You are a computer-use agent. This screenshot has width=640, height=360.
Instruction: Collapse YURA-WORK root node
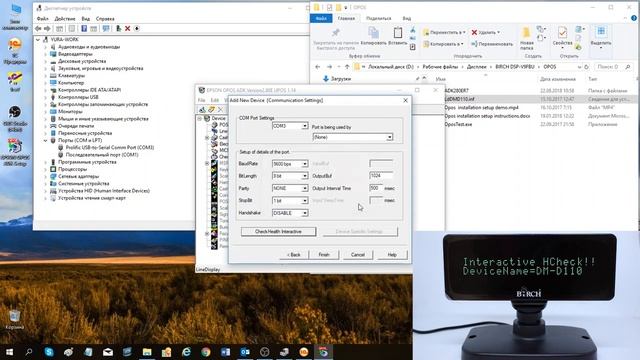tap(38, 40)
